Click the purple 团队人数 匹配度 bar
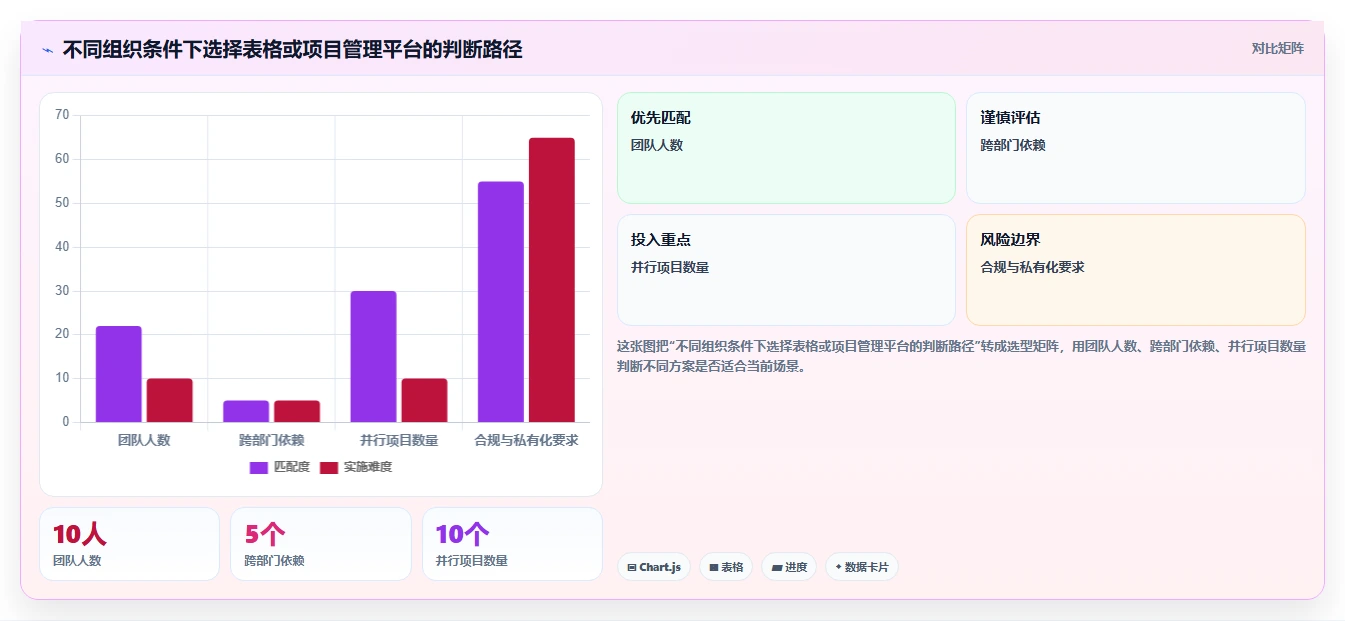Viewport: 1345px width, 621px height. tap(119, 374)
